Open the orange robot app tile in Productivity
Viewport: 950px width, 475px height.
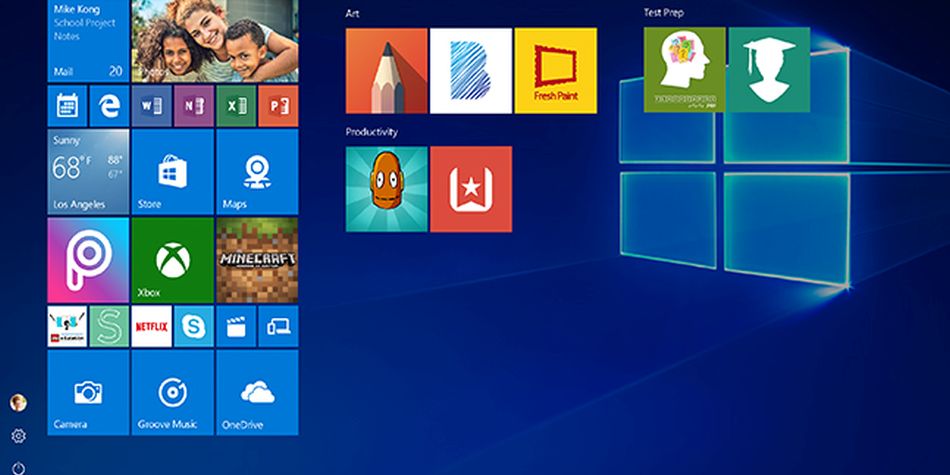point(387,189)
